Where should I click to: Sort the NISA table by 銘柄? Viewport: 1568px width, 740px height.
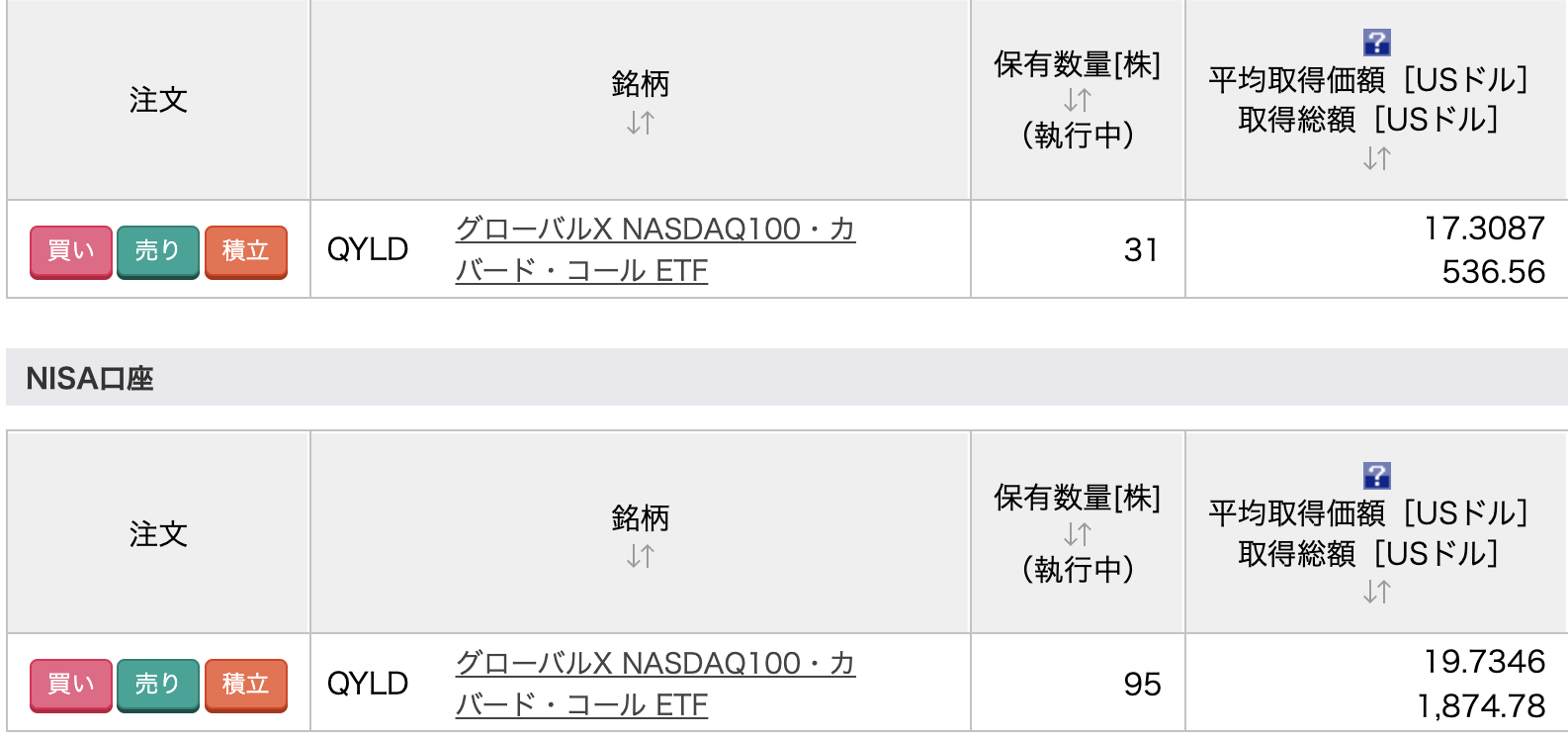[x=641, y=557]
